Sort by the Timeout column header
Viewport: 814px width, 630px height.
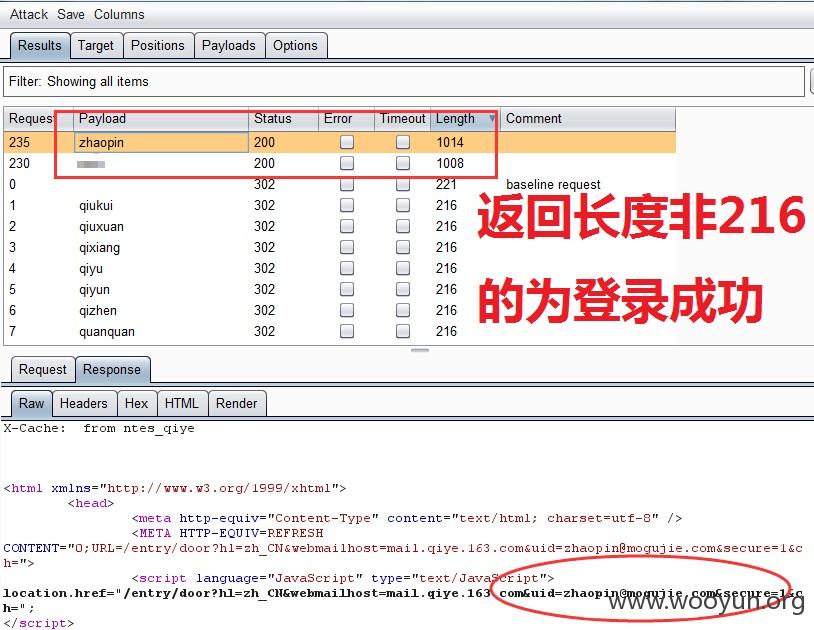click(x=402, y=119)
